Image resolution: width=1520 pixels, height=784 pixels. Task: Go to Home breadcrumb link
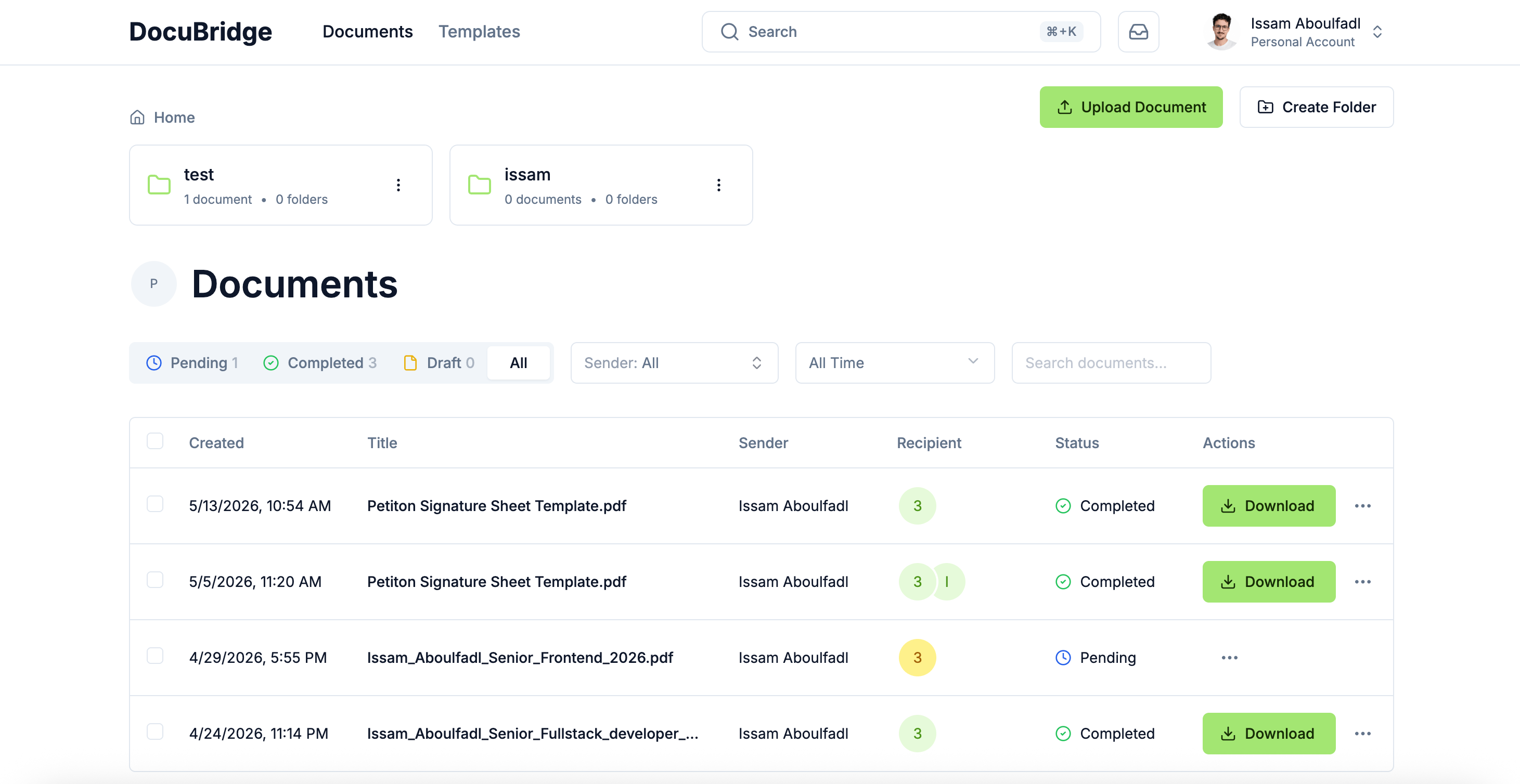click(x=174, y=117)
